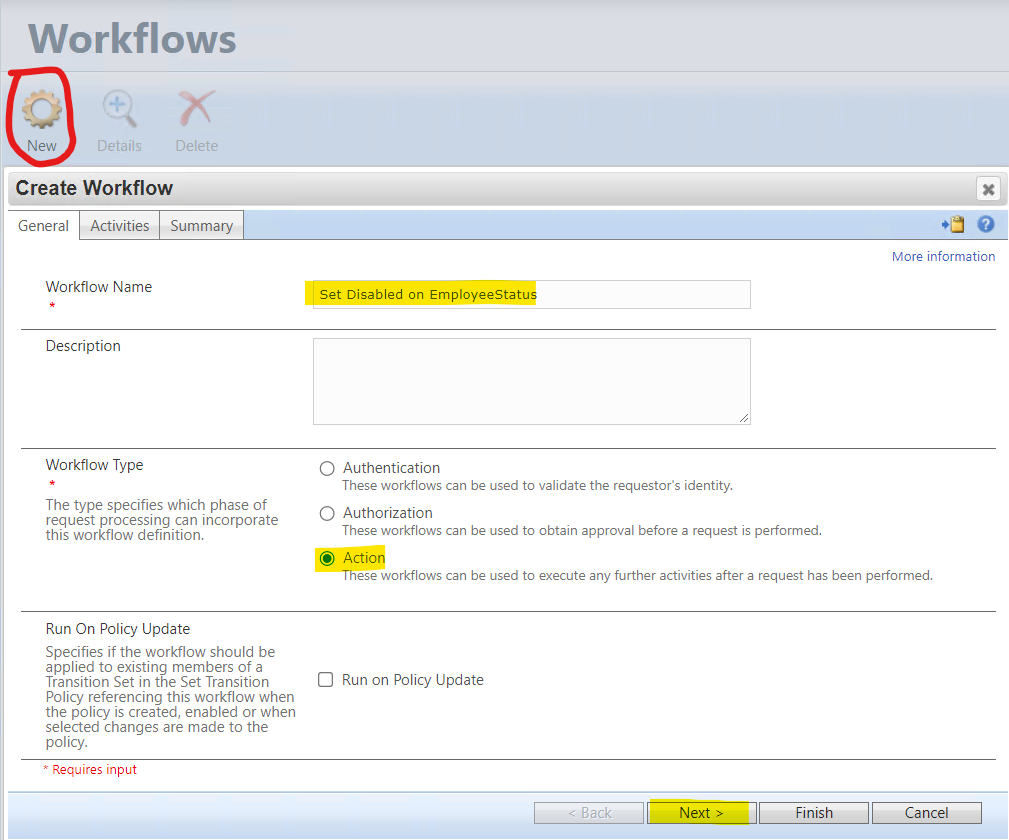Select the Authentication workflow type
1009x840 pixels.
(x=327, y=468)
